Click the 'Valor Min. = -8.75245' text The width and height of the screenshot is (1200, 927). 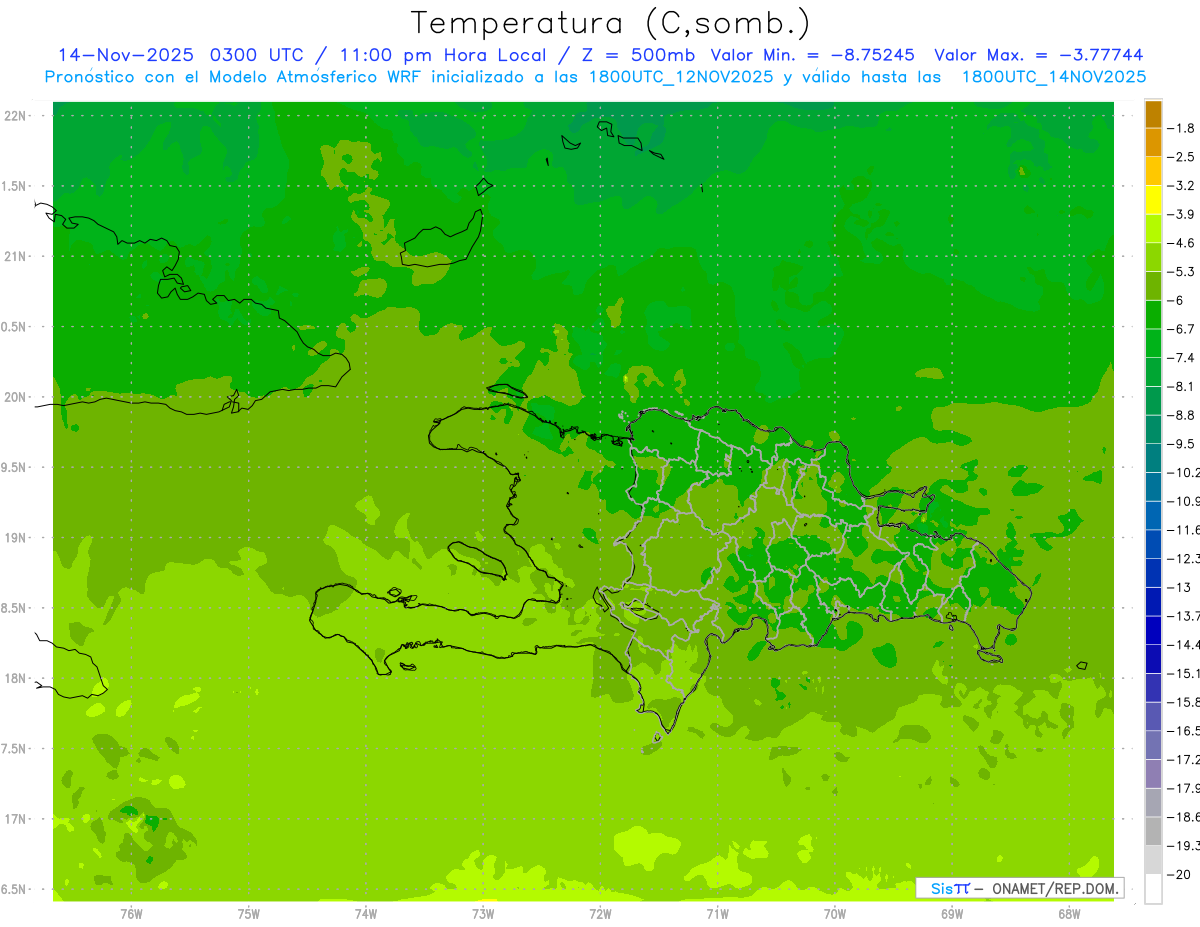pos(813,55)
